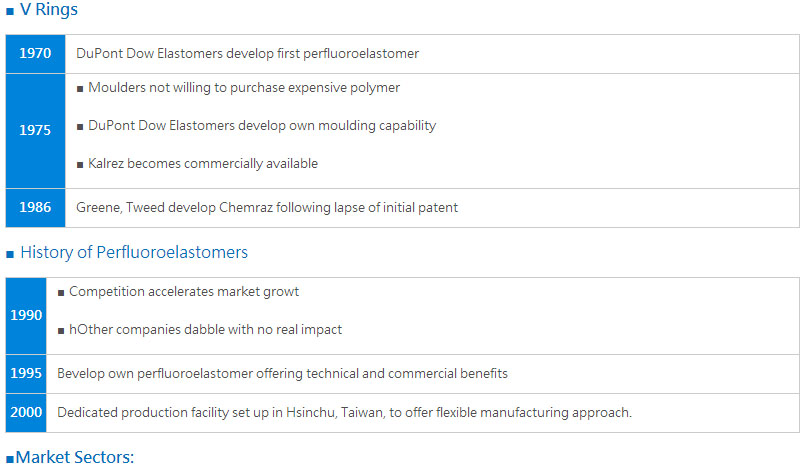Click the 2000 year cell

(x=26, y=413)
